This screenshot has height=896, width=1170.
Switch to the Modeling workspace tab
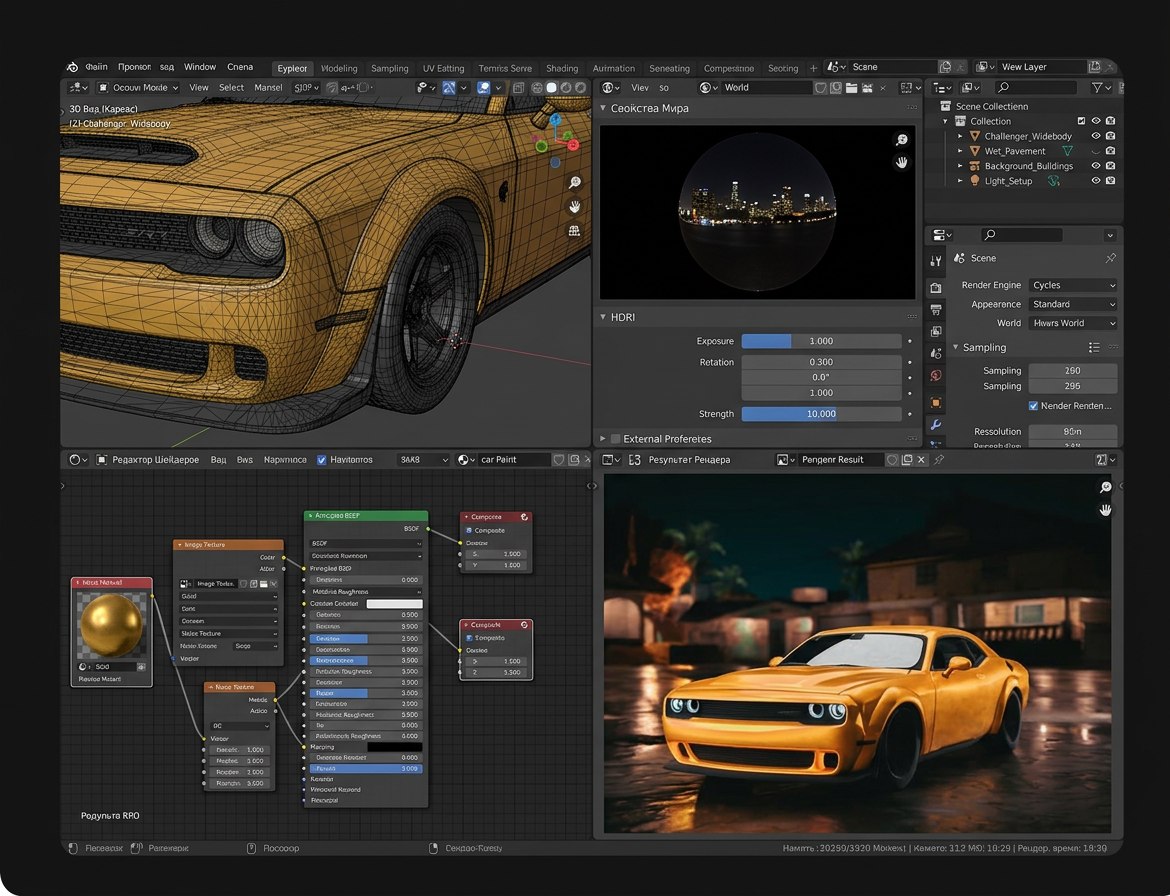coord(339,69)
